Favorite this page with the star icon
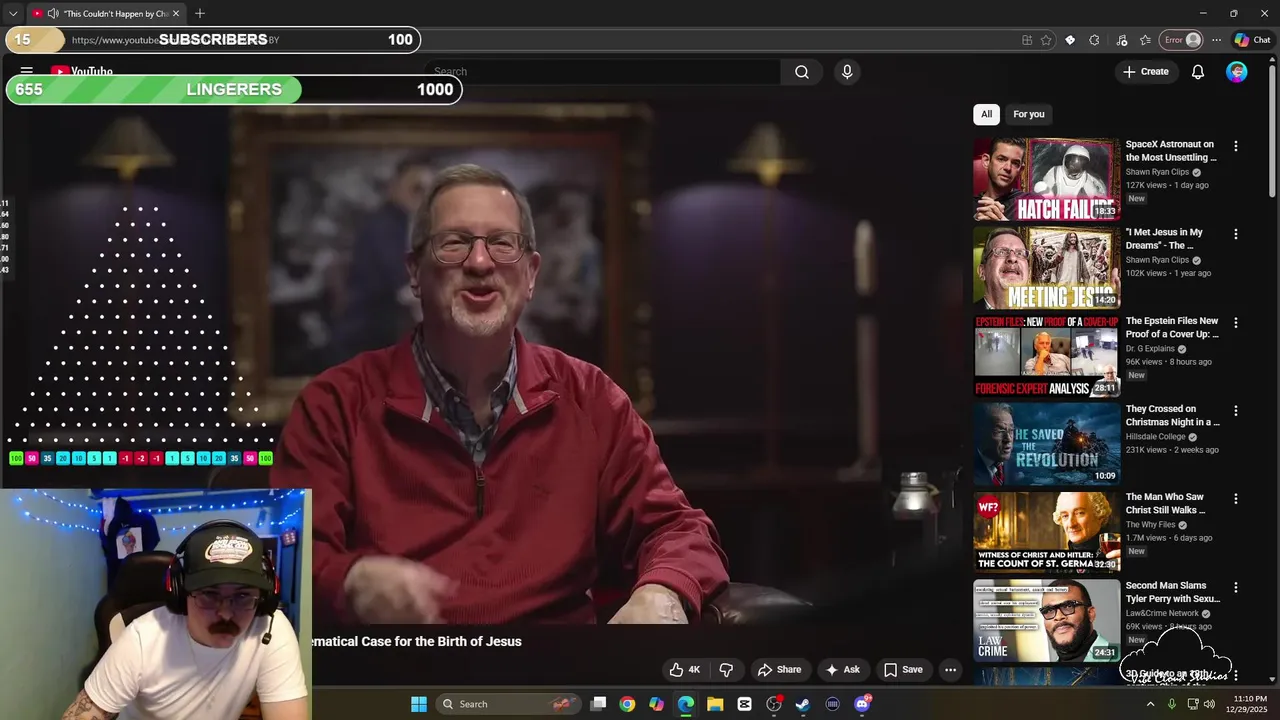 1046,40
